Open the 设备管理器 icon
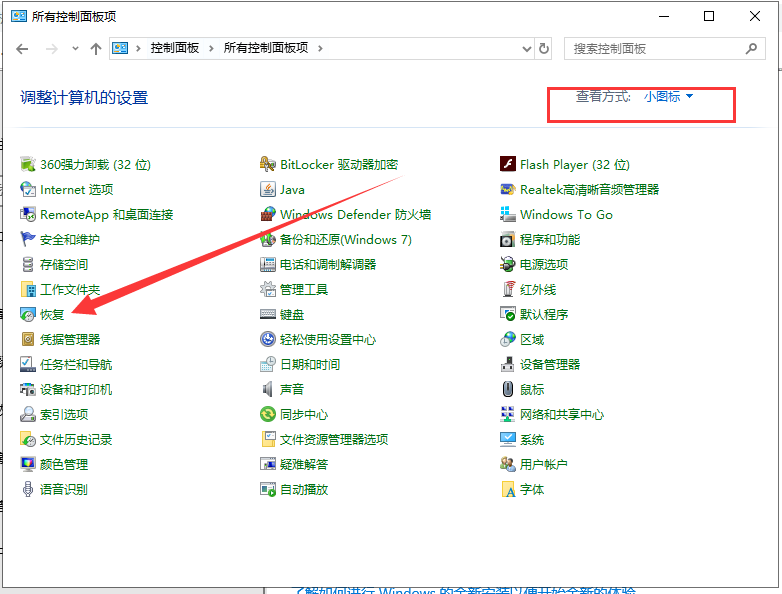Image resolution: width=782 pixels, height=594 pixels. (508, 364)
